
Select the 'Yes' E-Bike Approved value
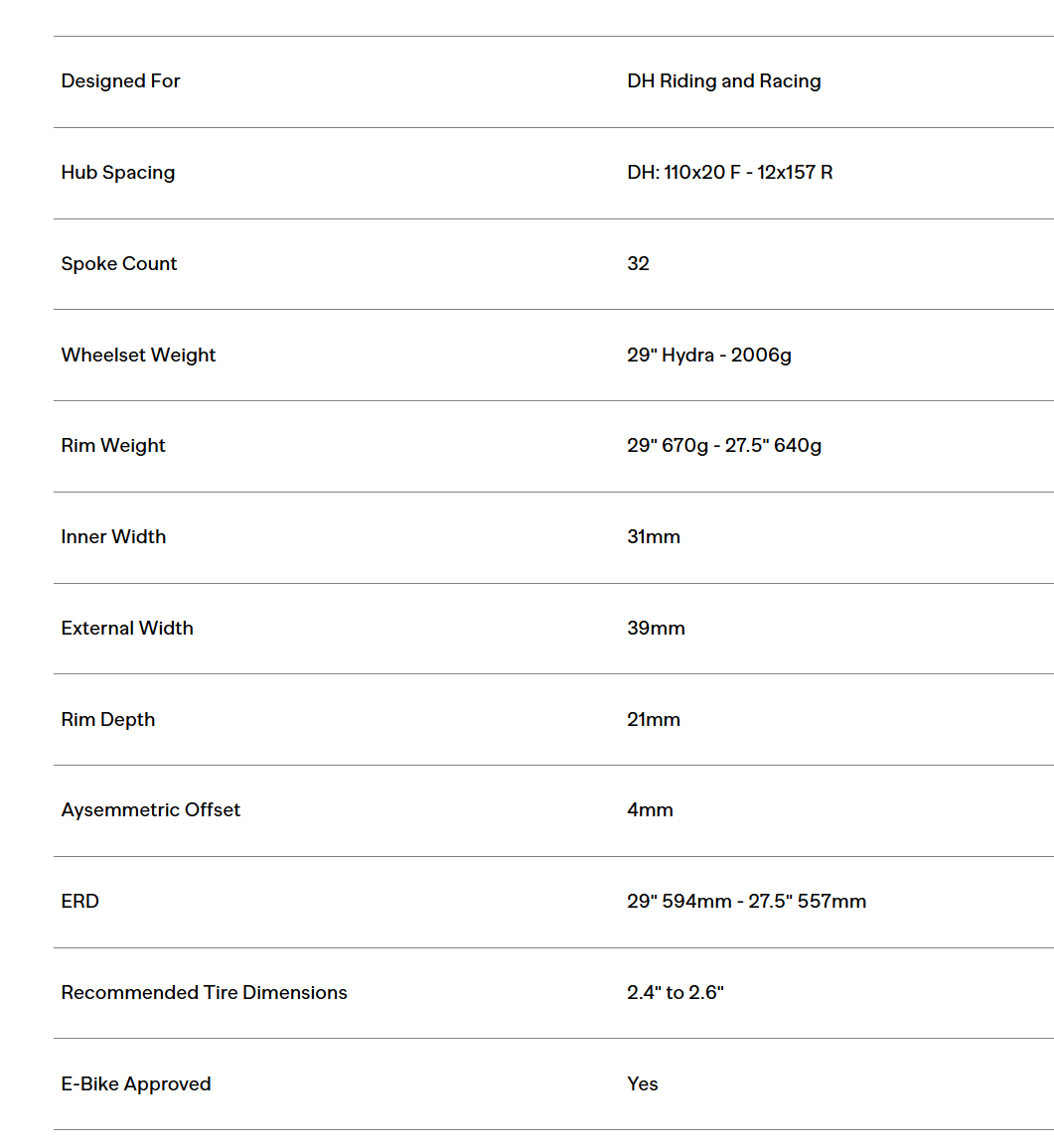tap(643, 1083)
